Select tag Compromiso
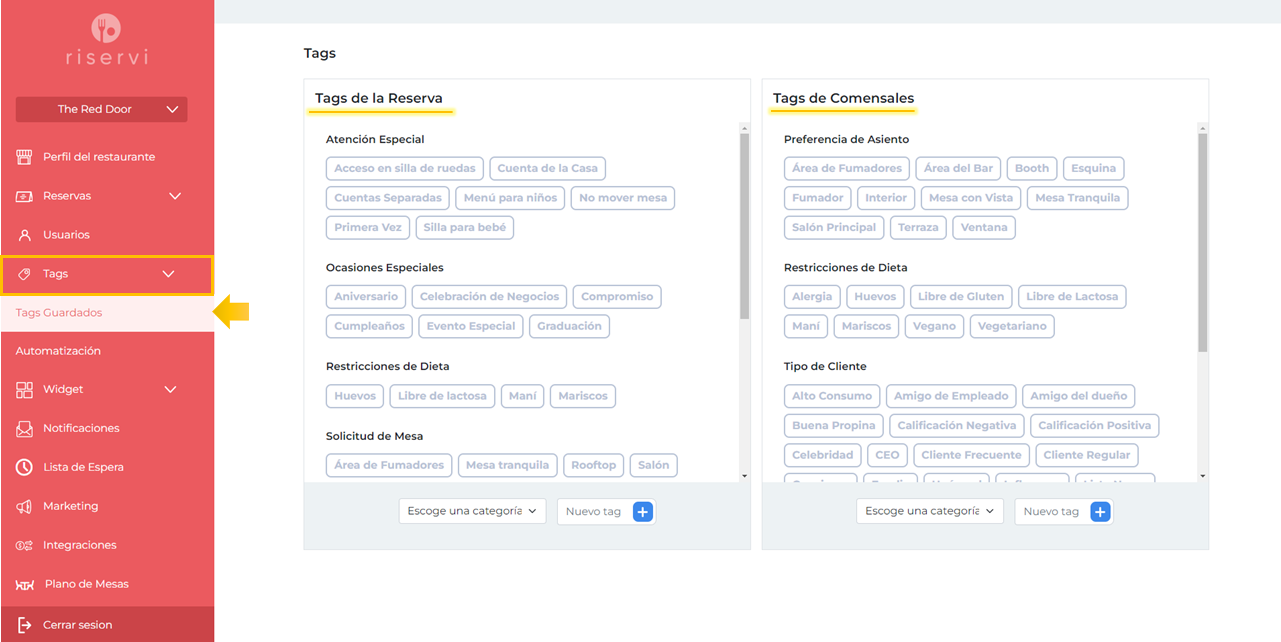Screen dimensions: 1281x642 (x=617, y=296)
